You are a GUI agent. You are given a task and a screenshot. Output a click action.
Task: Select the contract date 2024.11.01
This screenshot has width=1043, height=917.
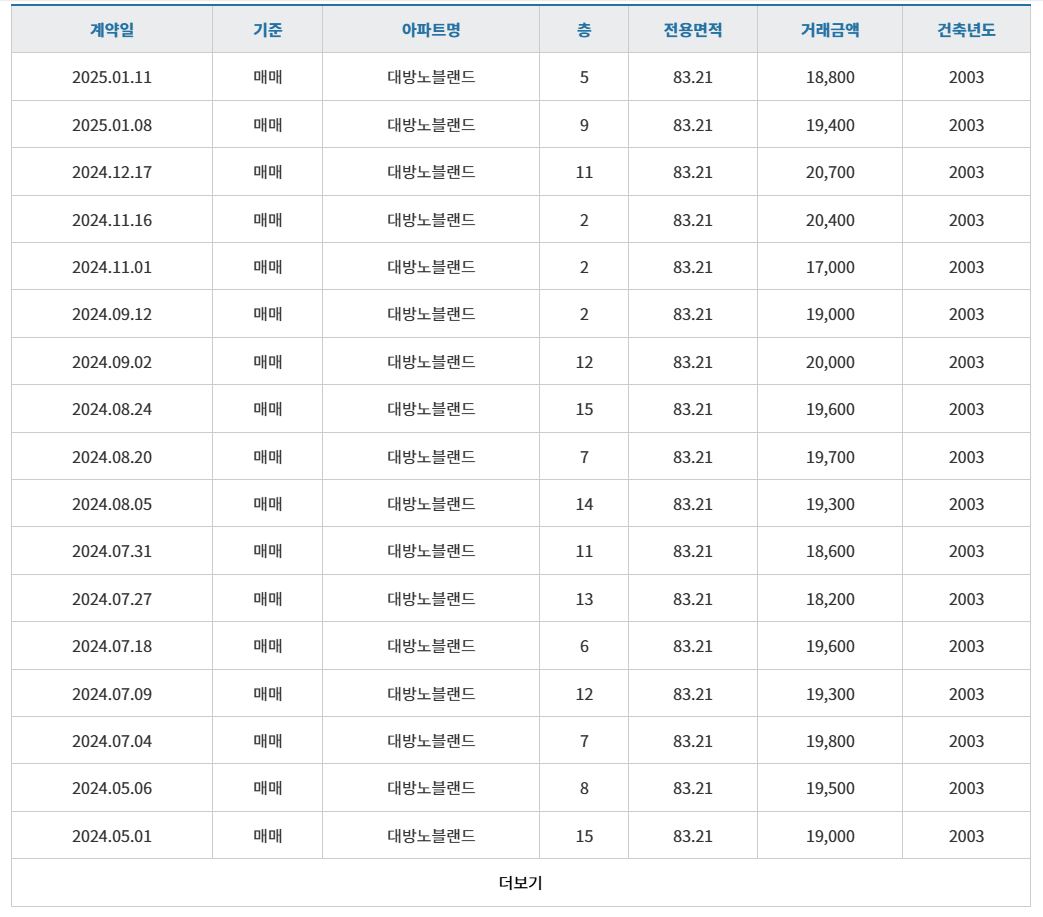pyautogui.click(x=112, y=267)
